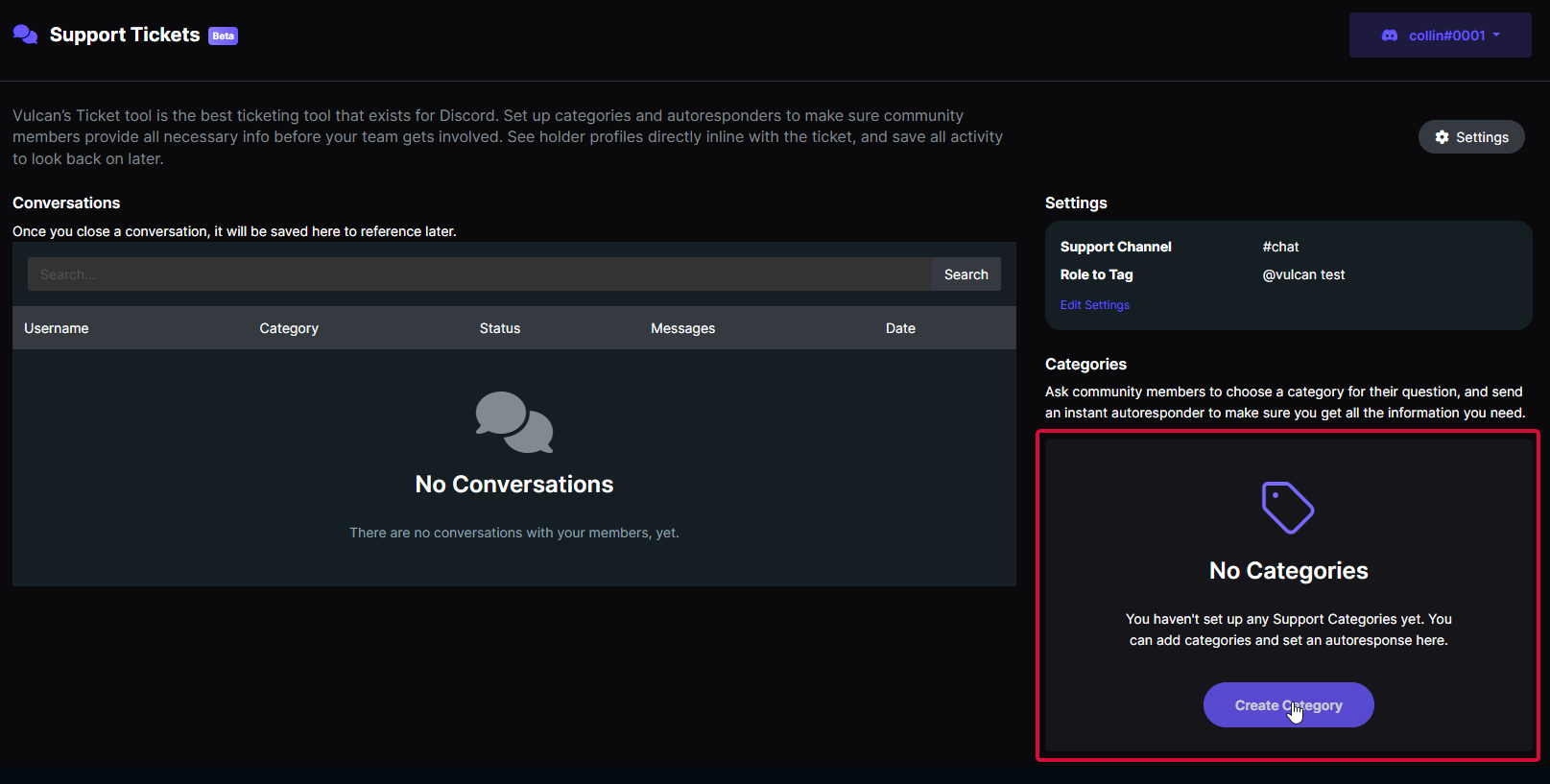Focus the conversation search input field
The height and width of the screenshot is (784, 1550).
click(480, 274)
